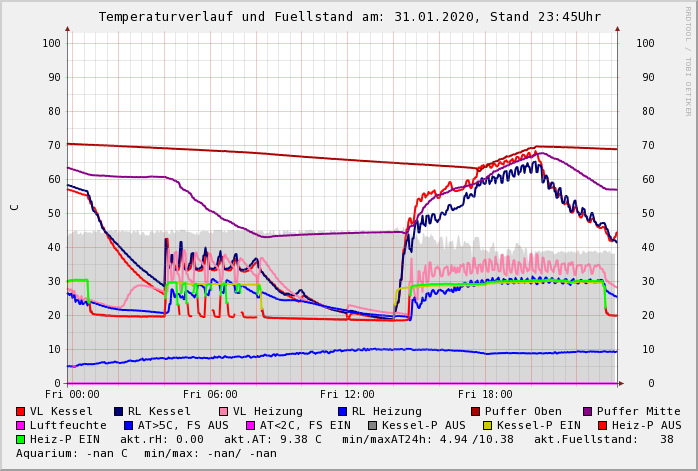The width and height of the screenshot is (698, 471).
Task: Select the purple Puffer Mitte swatch
Action: click(588, 411)
